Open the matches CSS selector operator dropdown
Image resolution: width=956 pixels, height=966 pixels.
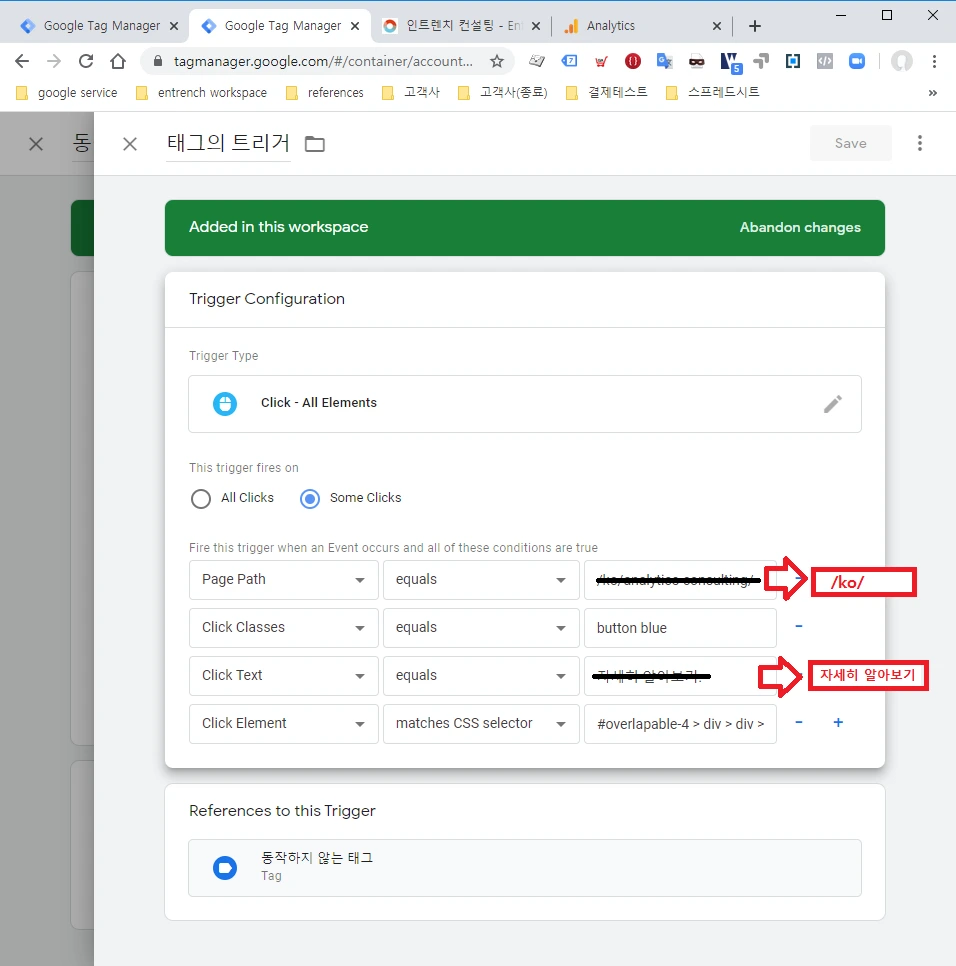(x=481, y=724)
